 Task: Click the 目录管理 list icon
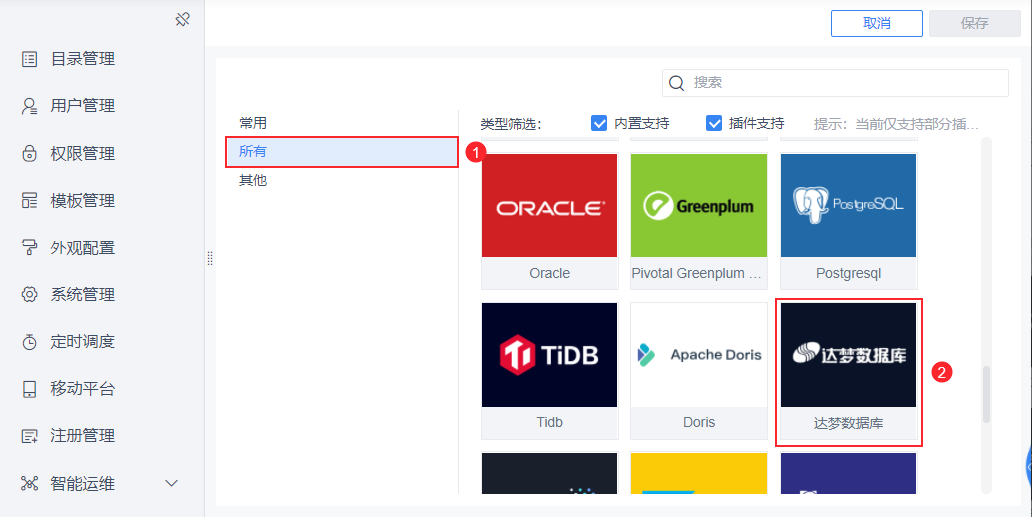(x=30, y=59)
